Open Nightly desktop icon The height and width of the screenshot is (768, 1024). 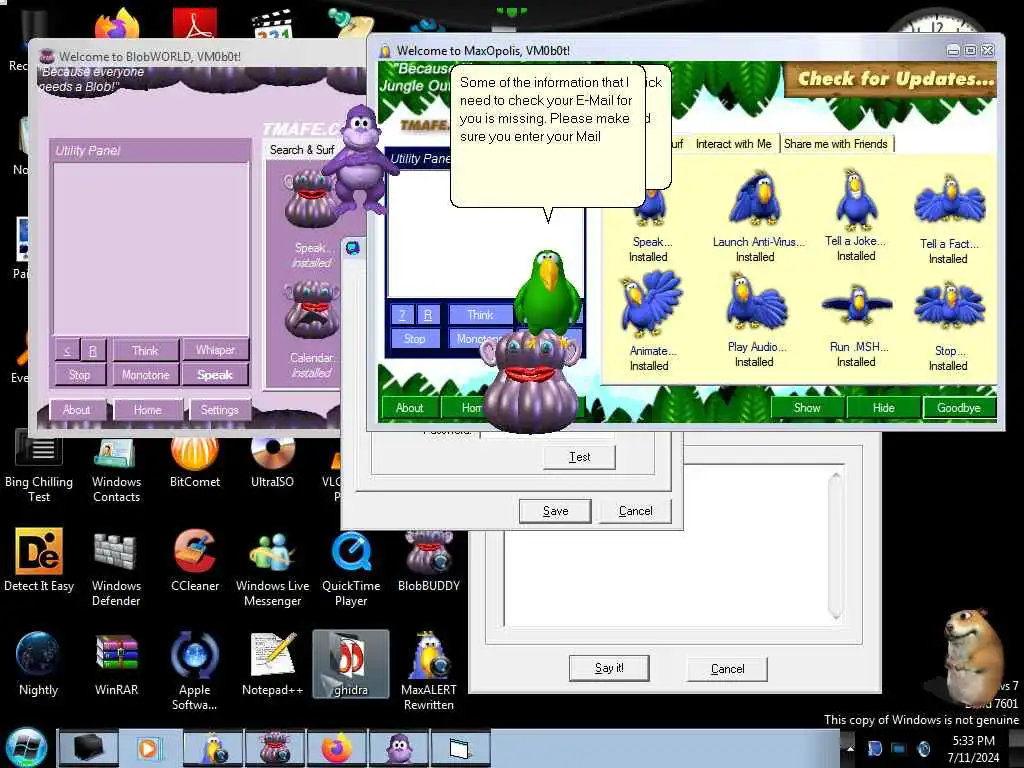point(38,664)
